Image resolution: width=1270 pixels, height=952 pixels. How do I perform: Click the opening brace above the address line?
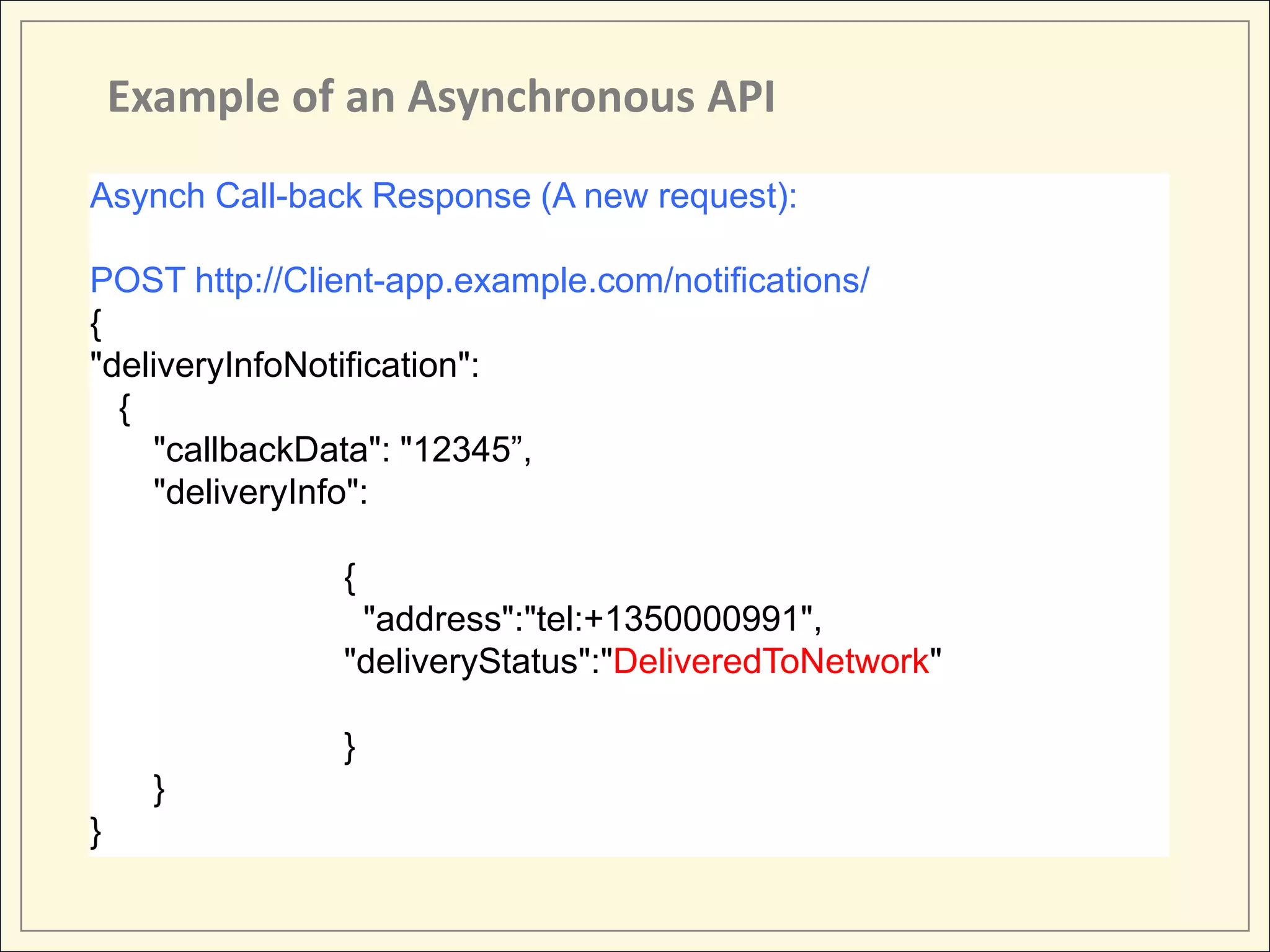click(x=350, y=578)
